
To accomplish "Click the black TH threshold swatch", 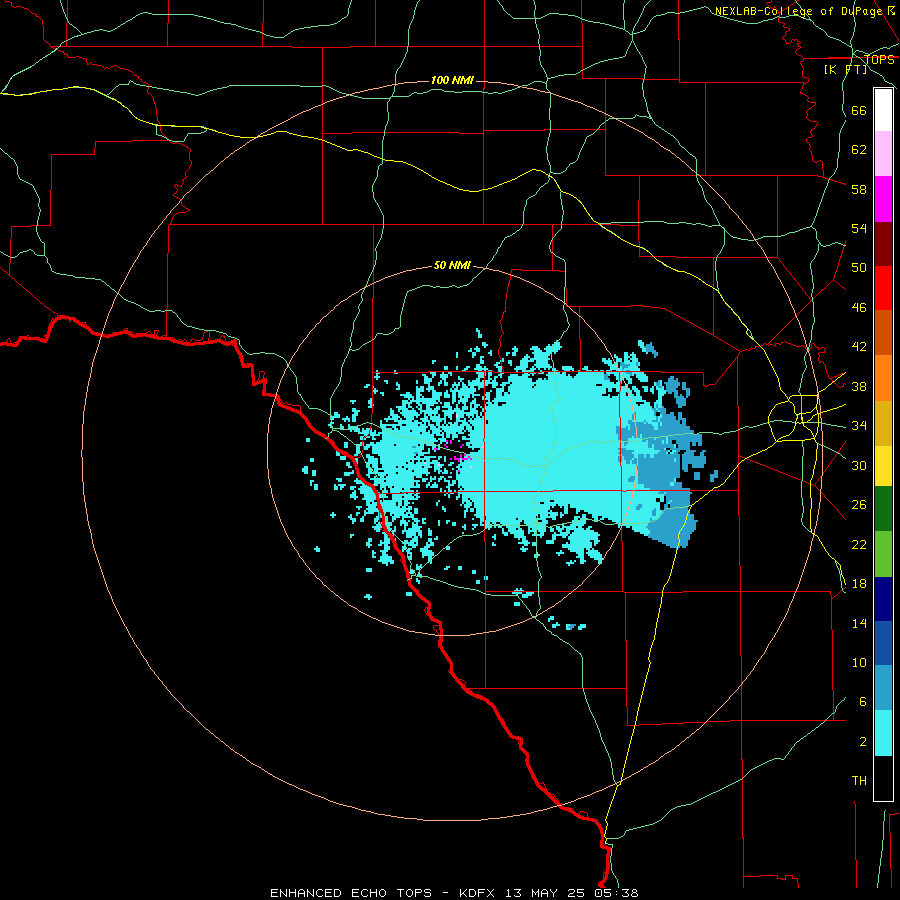I will point(883,778).
